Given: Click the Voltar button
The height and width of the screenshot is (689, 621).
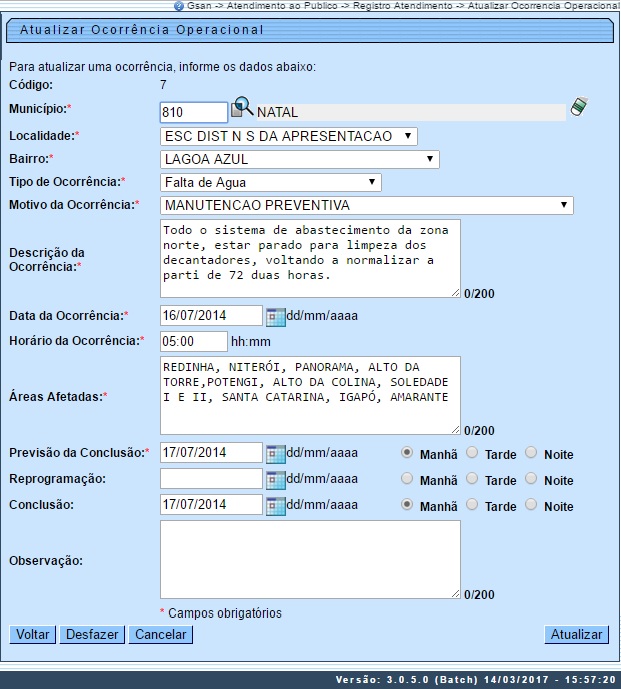Looking at the screenshot, I should 33,634.
